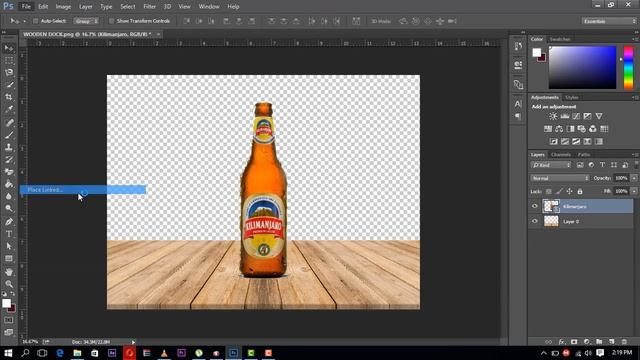Screen dimensions: 640x360
Task: Close the WOODEN DOCK.png document tab
Action: [x=158, y=34]
